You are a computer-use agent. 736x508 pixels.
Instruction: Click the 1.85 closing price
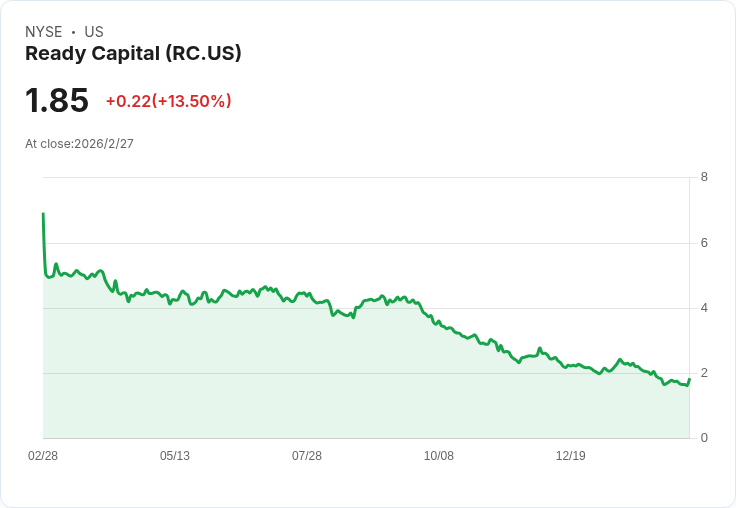(x=57, y=101)
